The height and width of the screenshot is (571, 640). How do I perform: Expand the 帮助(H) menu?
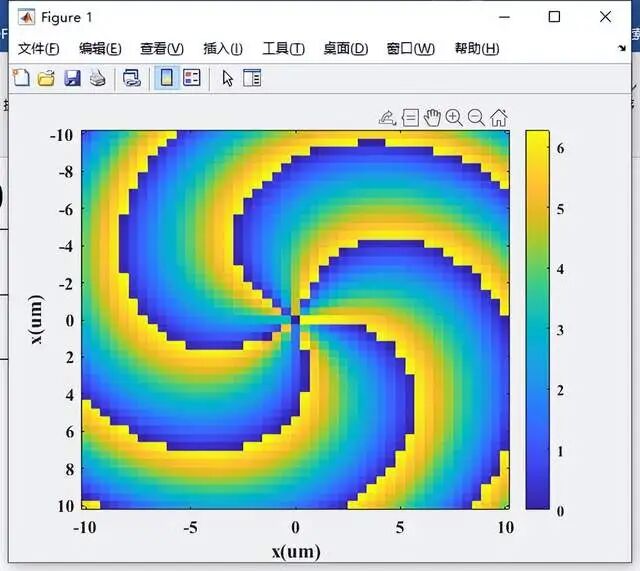point(476,49)
